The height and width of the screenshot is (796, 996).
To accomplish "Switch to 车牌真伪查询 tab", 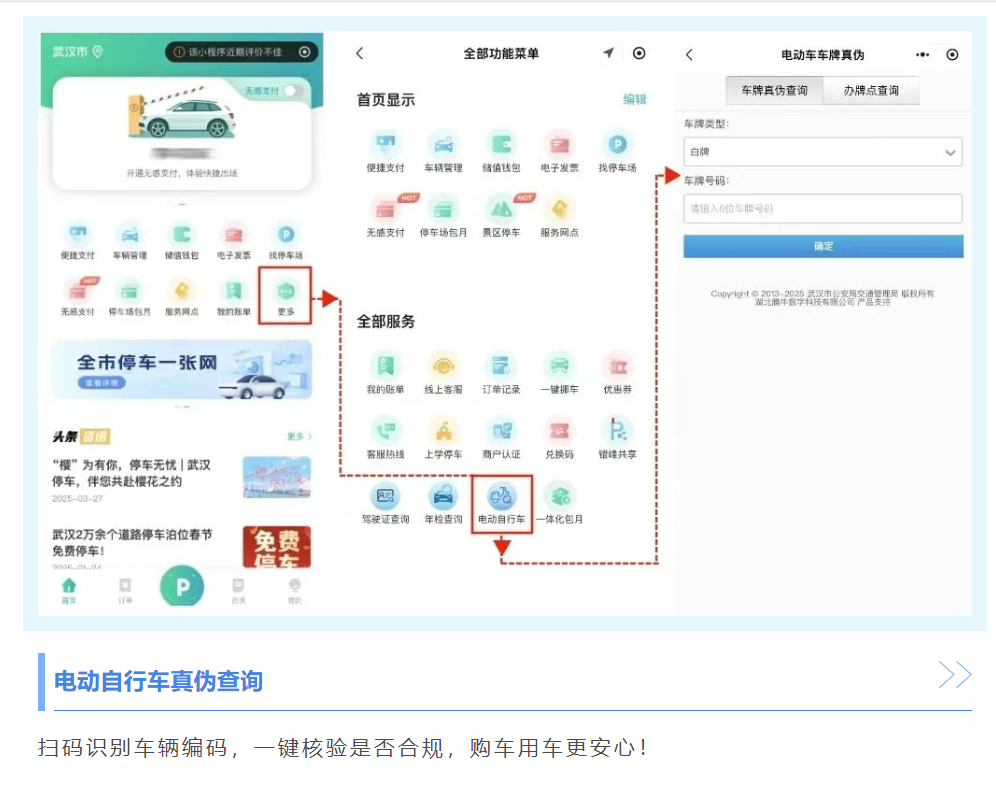I will [x=774, y=90].
